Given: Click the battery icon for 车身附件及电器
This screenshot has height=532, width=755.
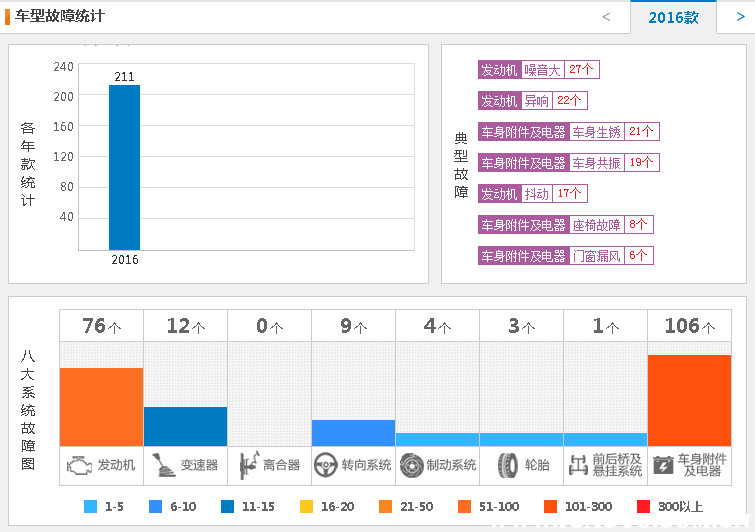Looking at the screenshot, I should point(663,465).
